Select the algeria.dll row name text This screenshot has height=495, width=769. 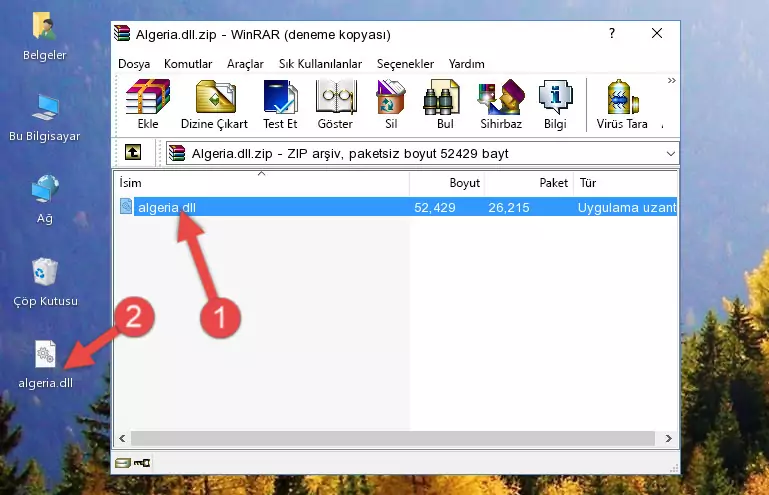point(167,208)
